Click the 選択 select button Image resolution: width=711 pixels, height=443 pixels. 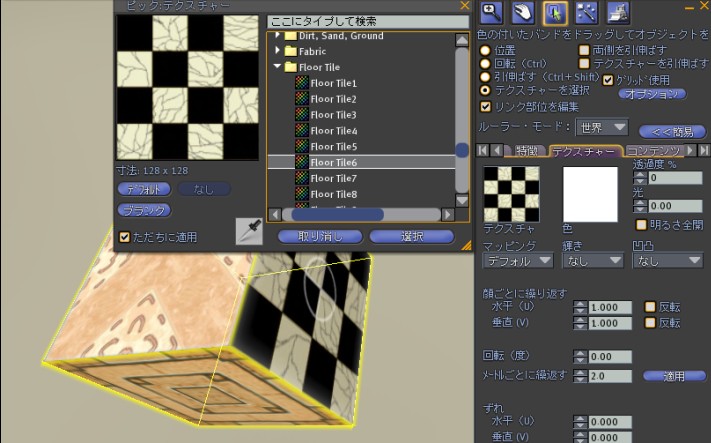click(412, 236)
